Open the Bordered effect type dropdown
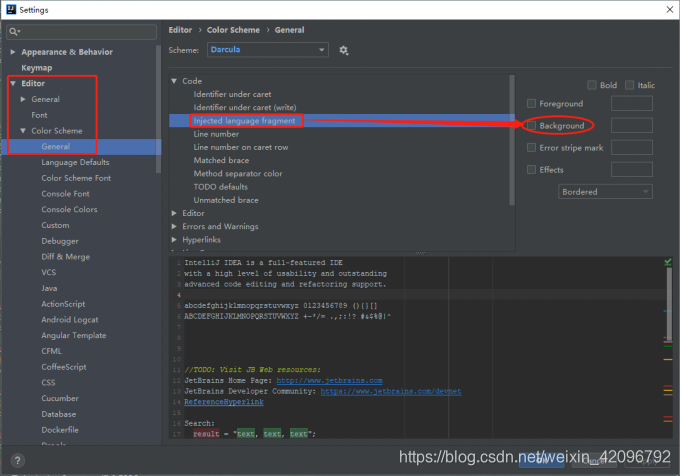Screen dimensions: 681x476 coord(605,192)
